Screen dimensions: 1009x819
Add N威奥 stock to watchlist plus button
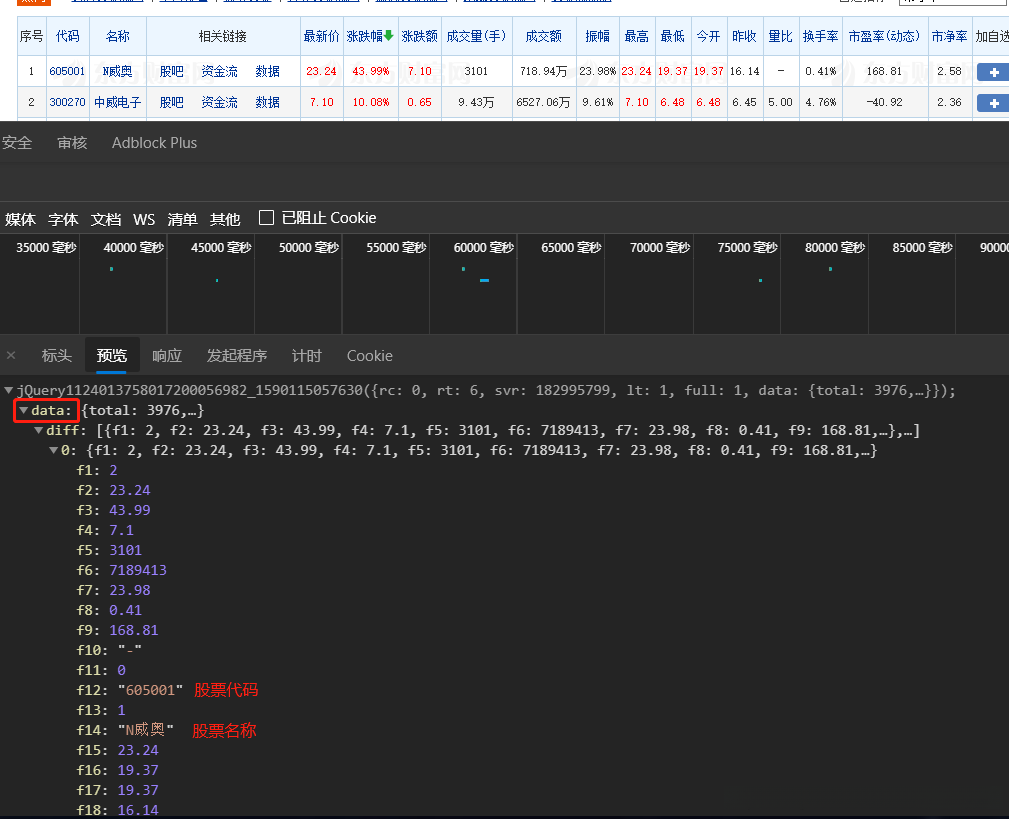993,72
